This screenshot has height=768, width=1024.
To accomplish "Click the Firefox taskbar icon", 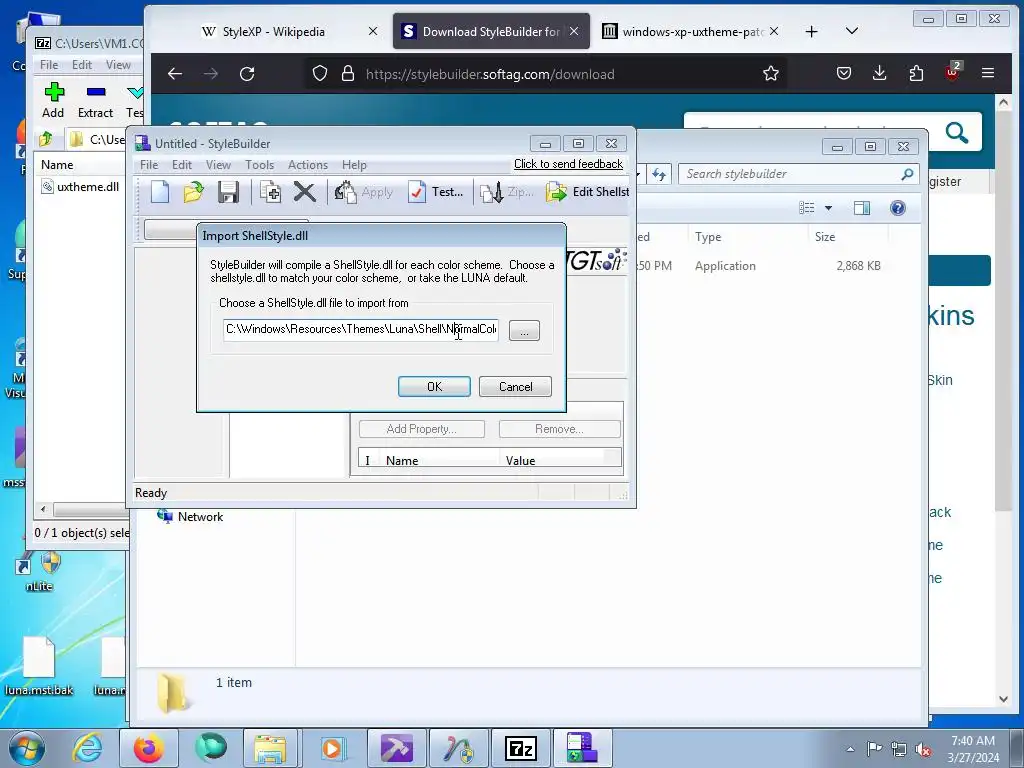I will [x=148, y=748].
